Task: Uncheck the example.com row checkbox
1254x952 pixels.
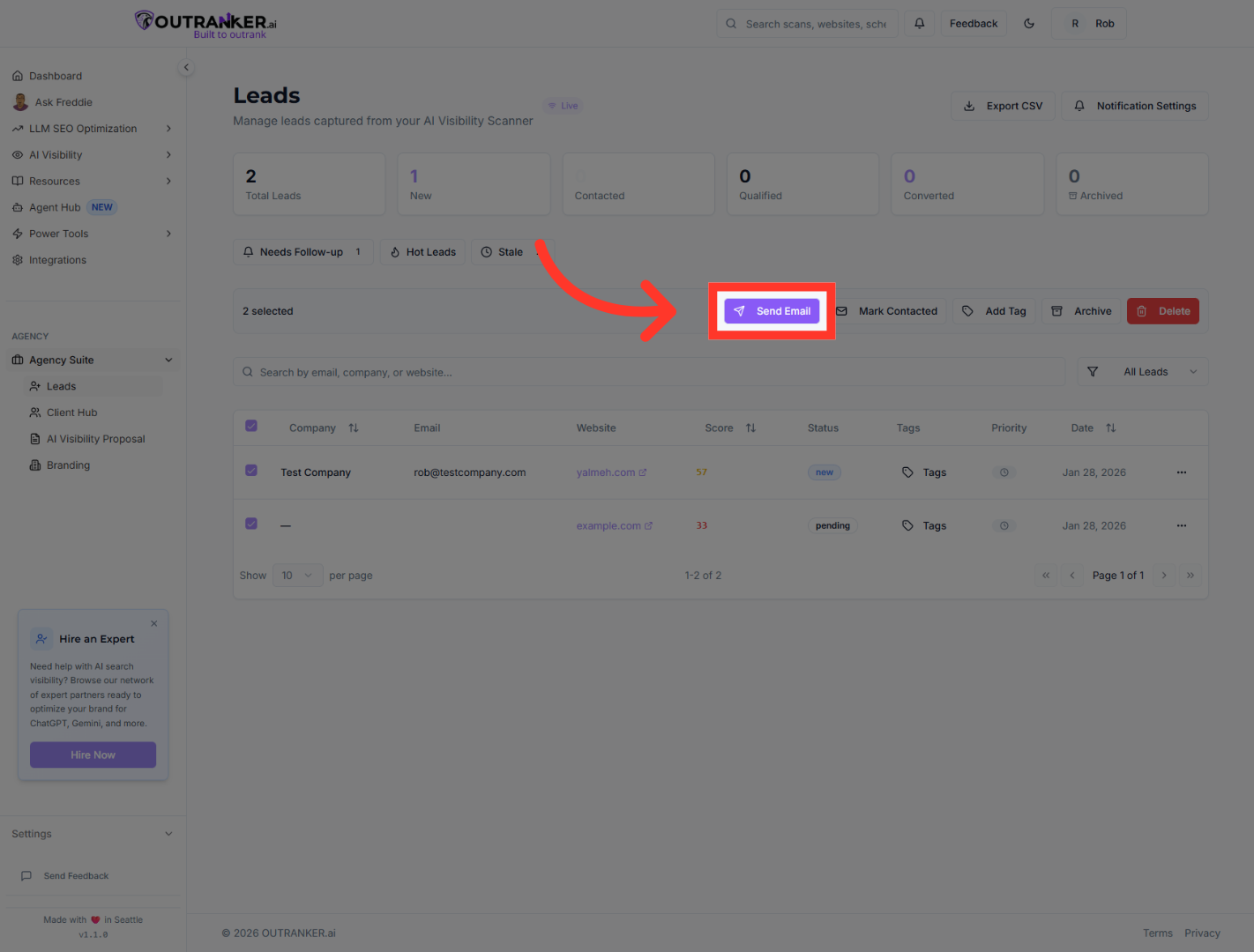Action: coord(251,524)
